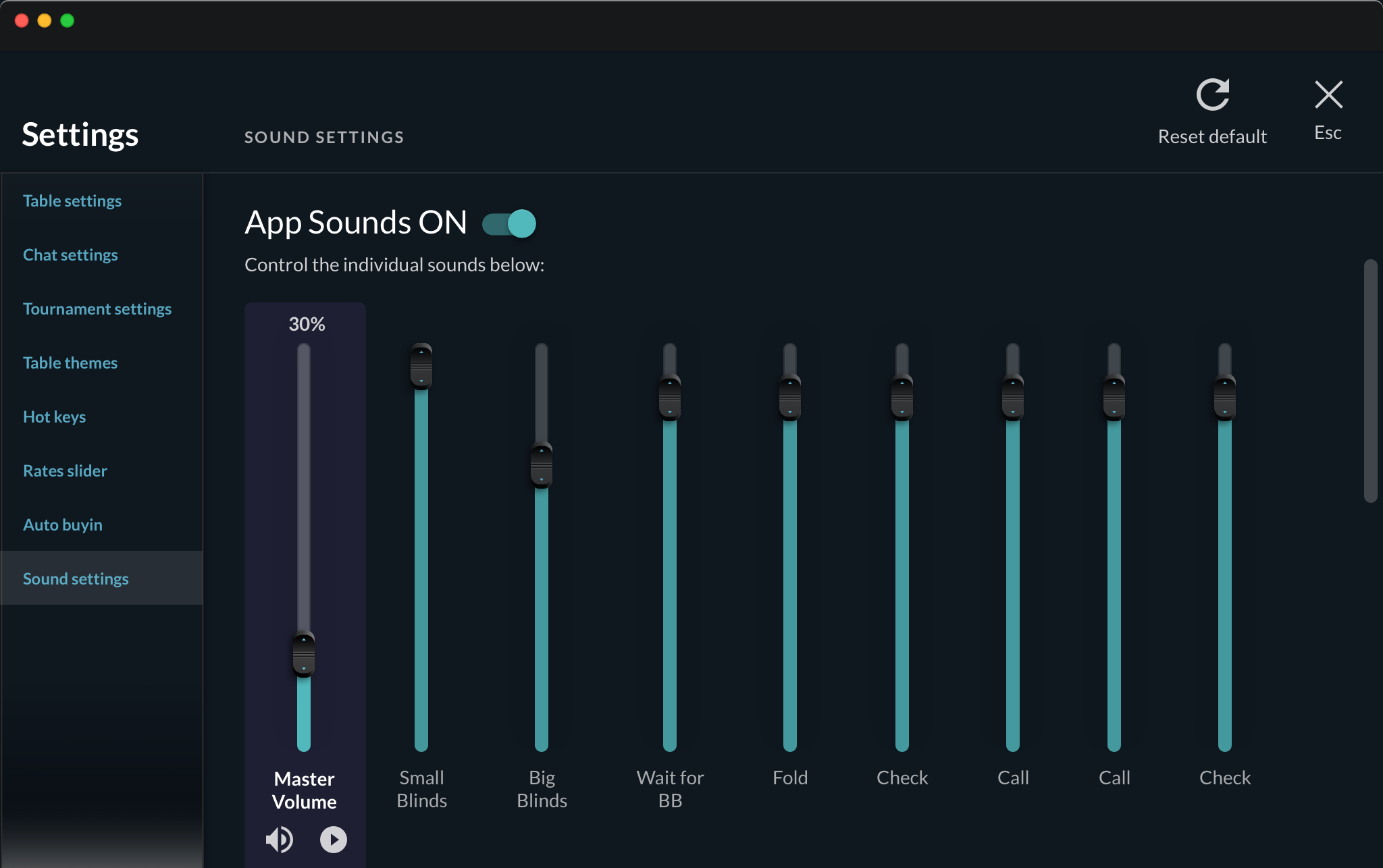Image resolution: width=1383 pixels, height=868 pixels.
Task: Play the Master Volume test sound
Action: [x=334, y=840]
